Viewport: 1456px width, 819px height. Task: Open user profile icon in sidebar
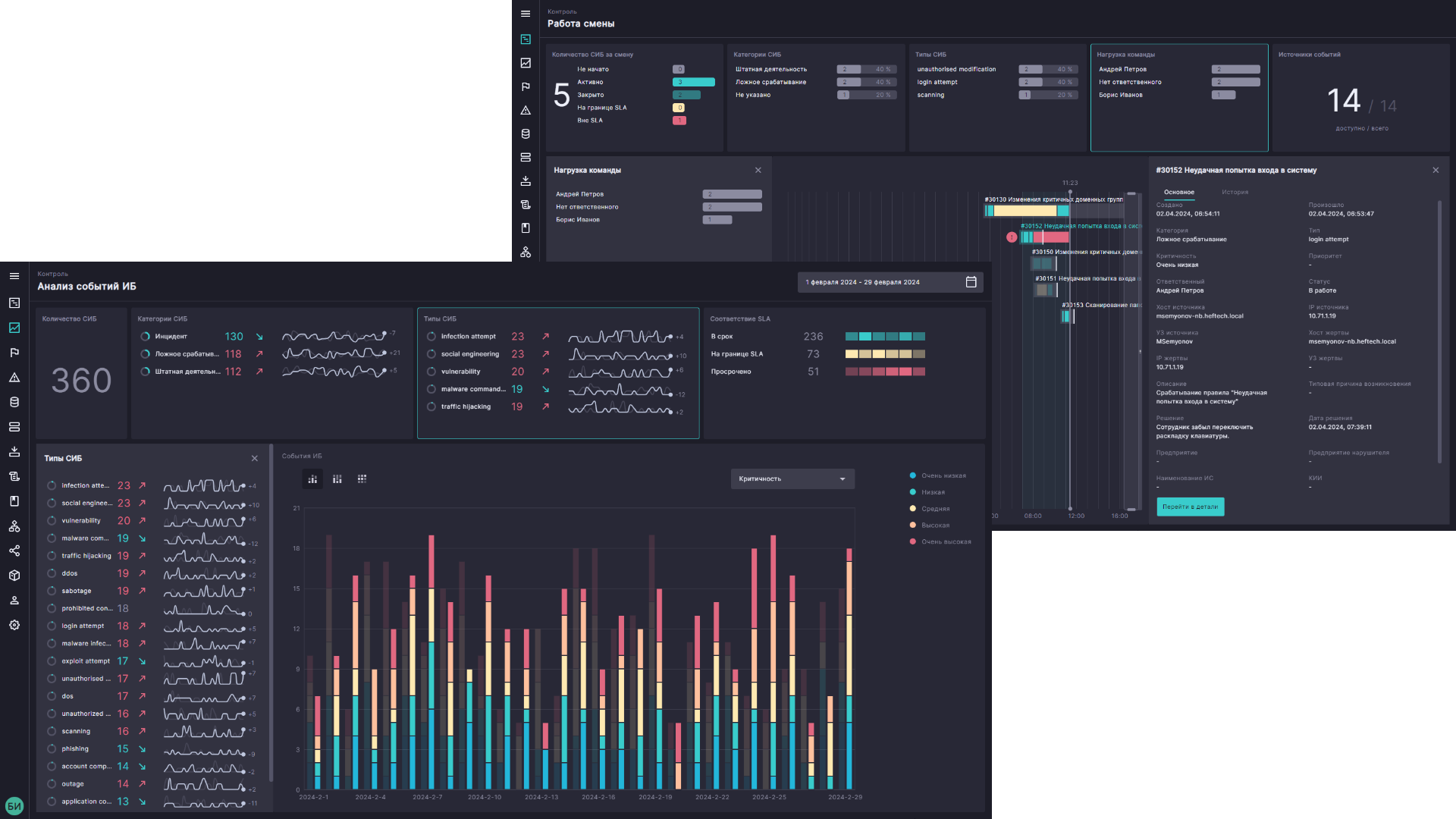(14, 601)
